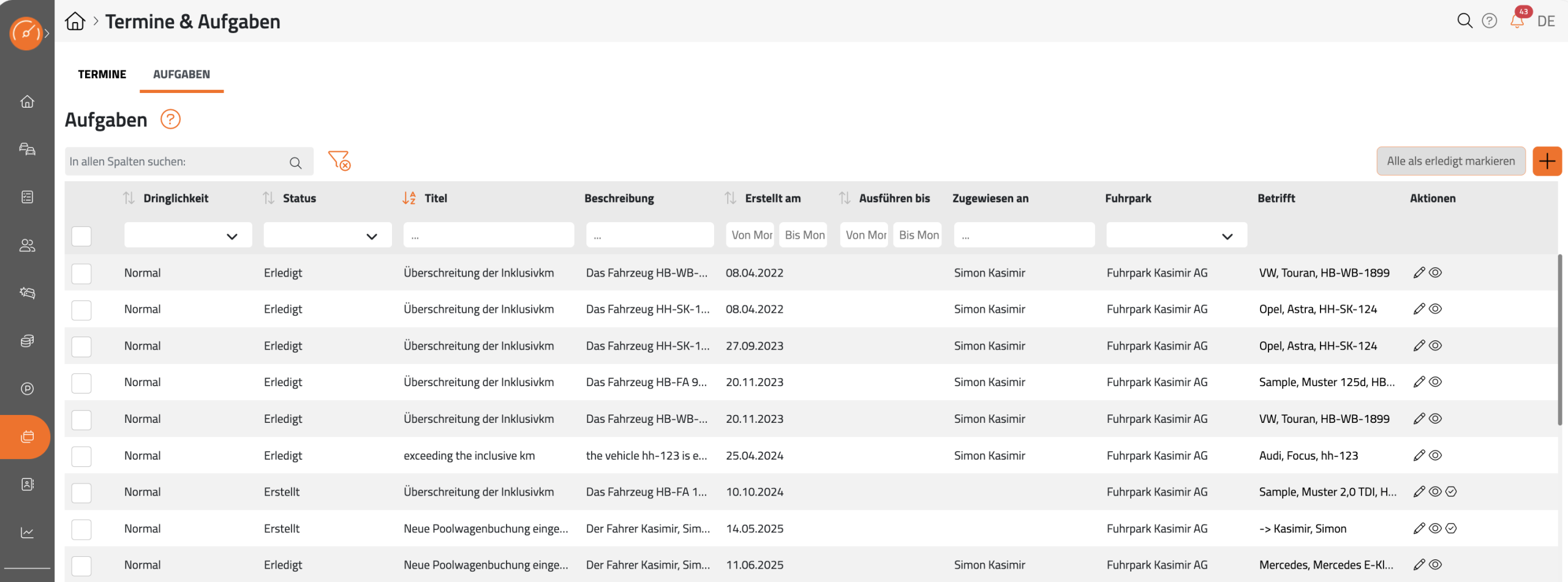Open the Fuhrpark filter dropdown
Viewport: 1568px width, 582px height.
pyautogui.click(x=1176, y=236)
